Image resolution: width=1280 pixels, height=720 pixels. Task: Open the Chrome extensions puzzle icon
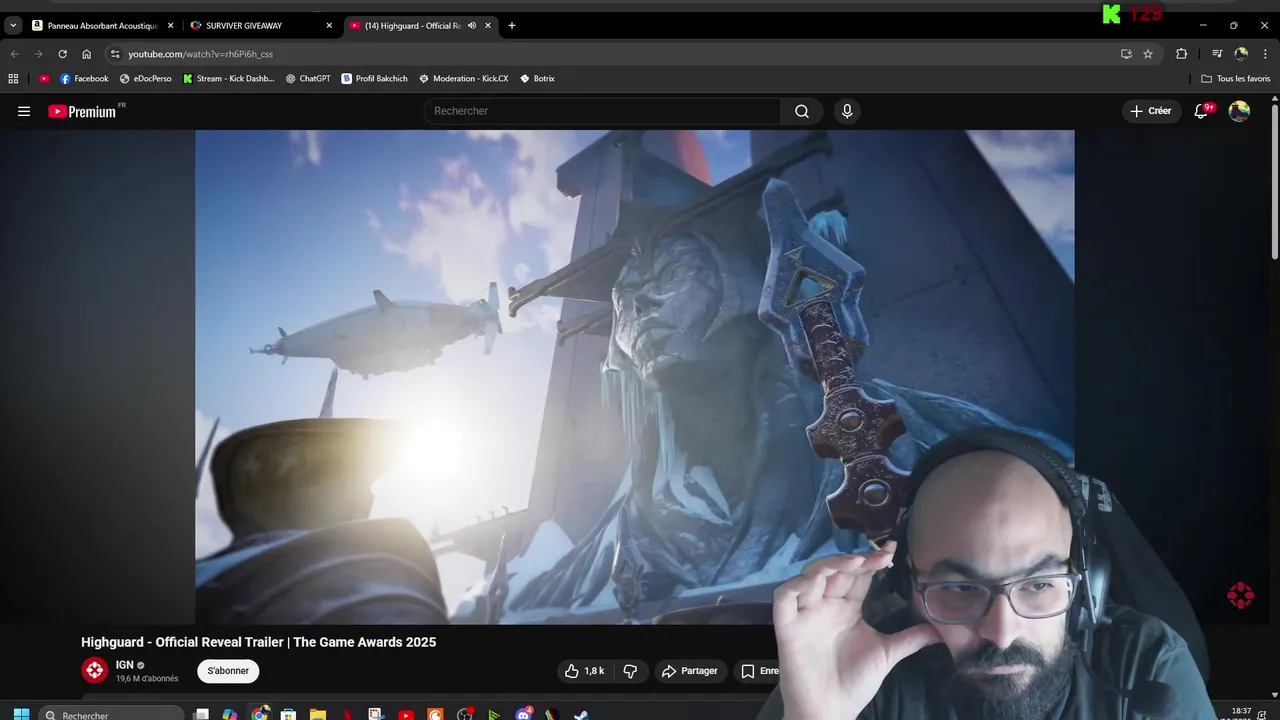1181,54
